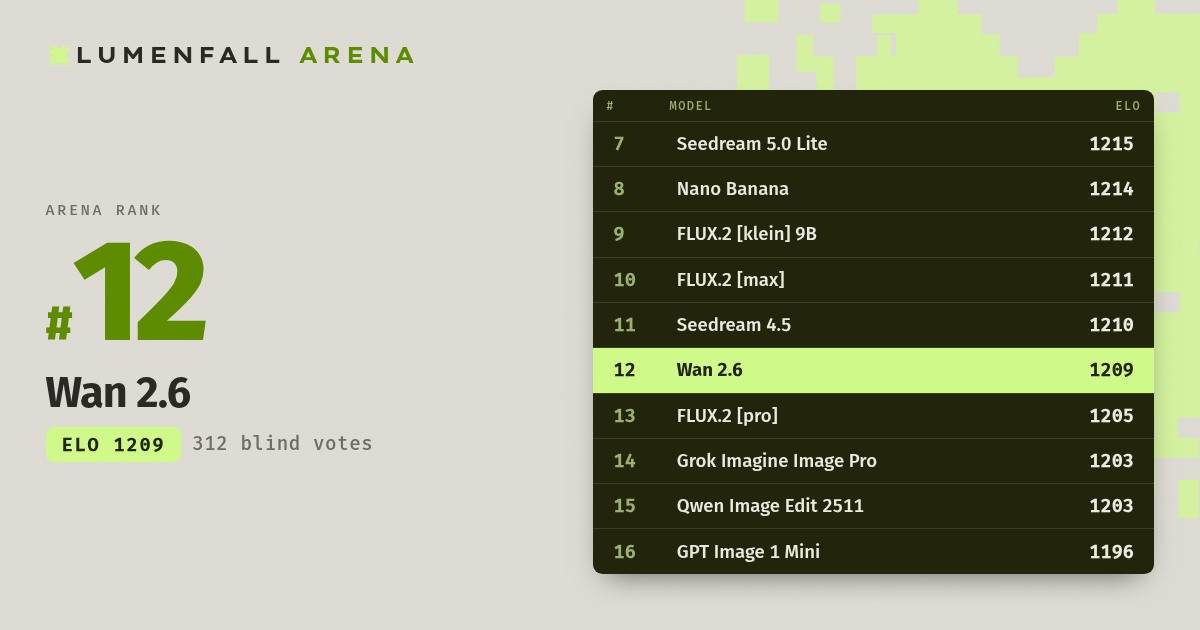The height and width of the screenshot is (630, 1200).
Task: Click the ARENA RANK label
Action: (x=104, y=210)
